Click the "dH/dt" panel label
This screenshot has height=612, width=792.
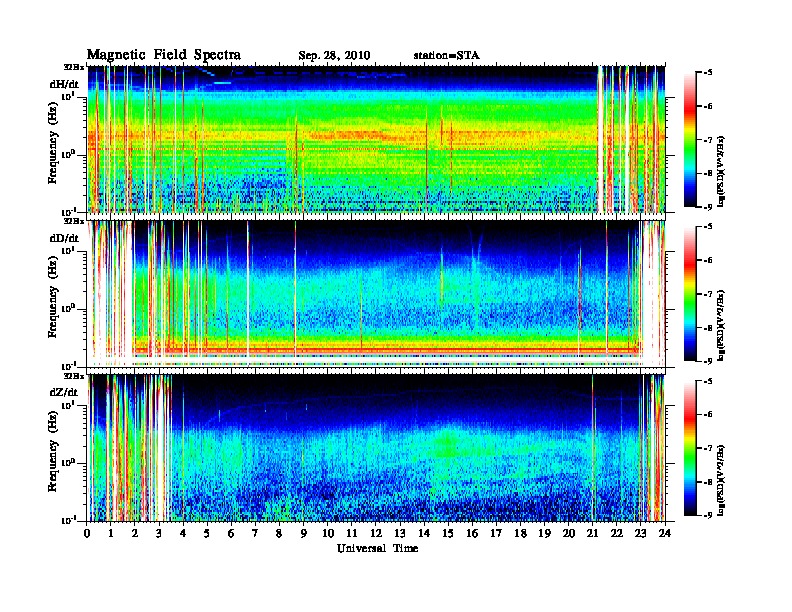pyautogui.click(x=64, y=84)
